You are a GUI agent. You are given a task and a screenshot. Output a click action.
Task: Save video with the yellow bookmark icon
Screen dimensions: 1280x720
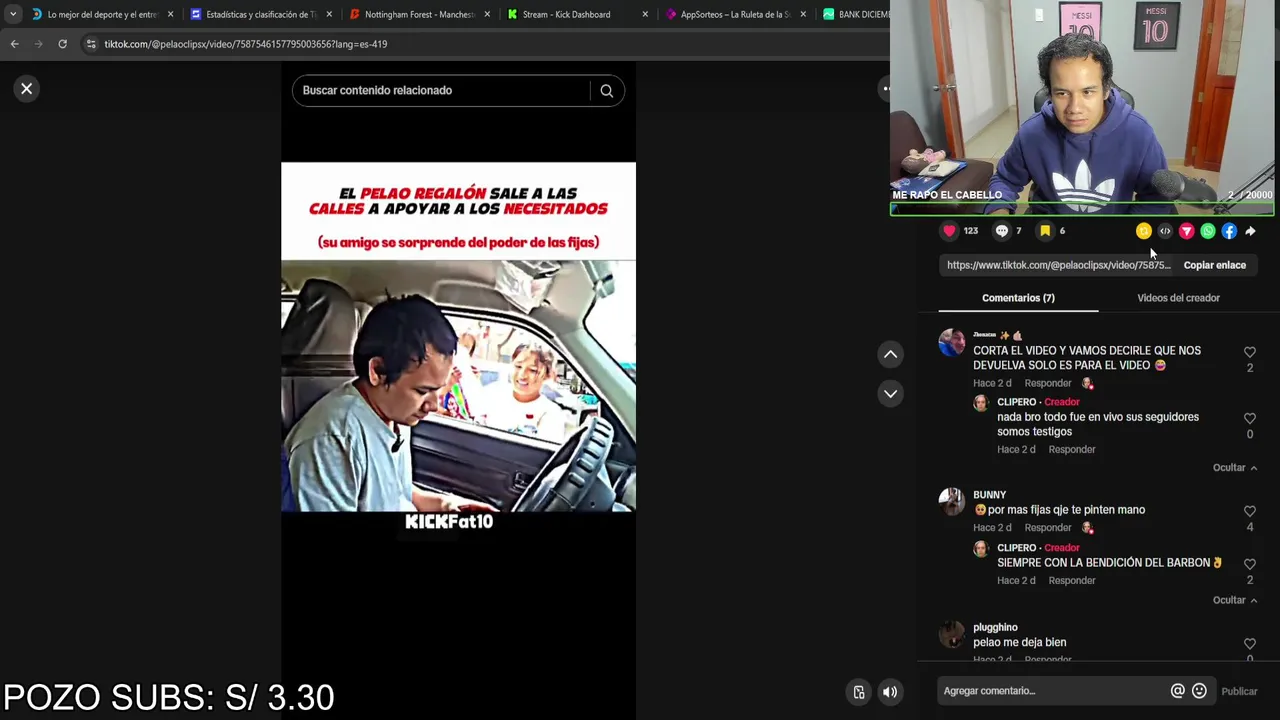pos(1045,231)
